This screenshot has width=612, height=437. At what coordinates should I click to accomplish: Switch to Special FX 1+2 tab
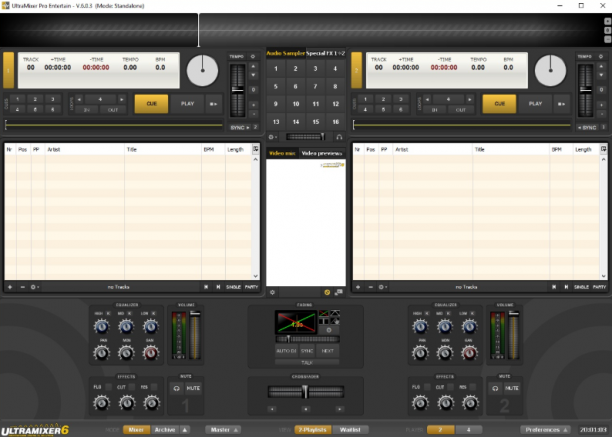pyautogui.click(x=326, y=53)
